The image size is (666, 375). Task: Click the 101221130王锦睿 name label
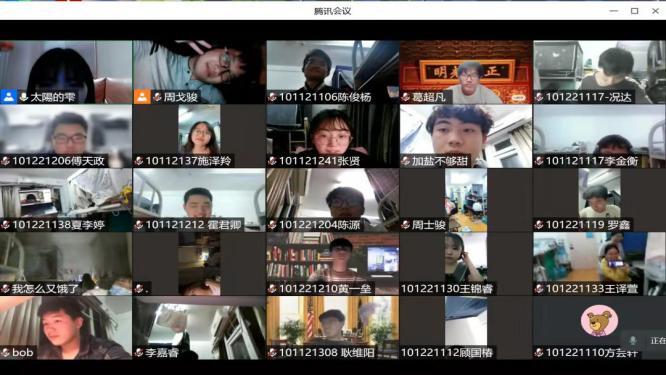[446, 289]
